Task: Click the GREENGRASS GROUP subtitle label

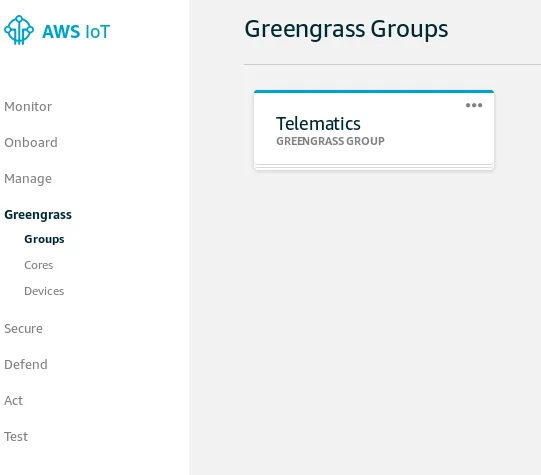Action: coord(330,141)
